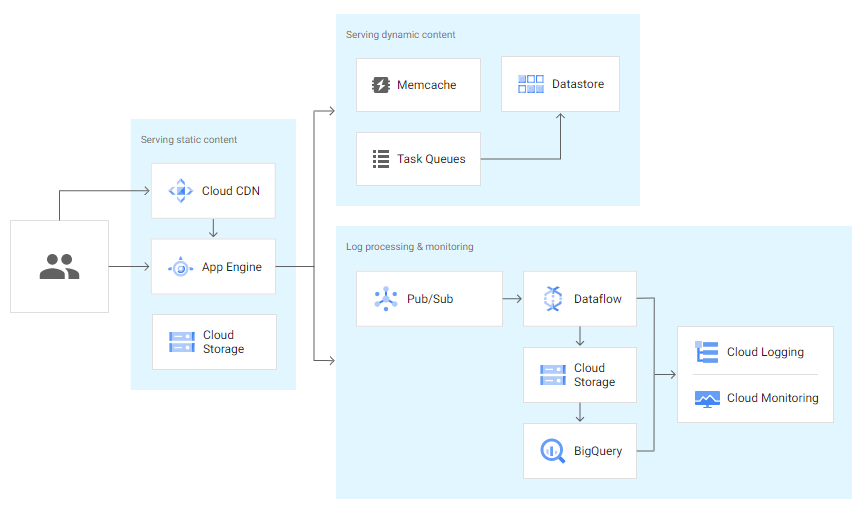
Task: Click the Cloud Logging icon
Action: 707,352
